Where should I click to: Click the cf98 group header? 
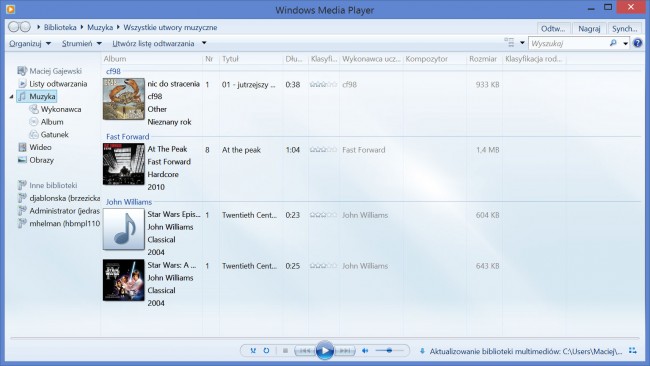coord(113,71)
